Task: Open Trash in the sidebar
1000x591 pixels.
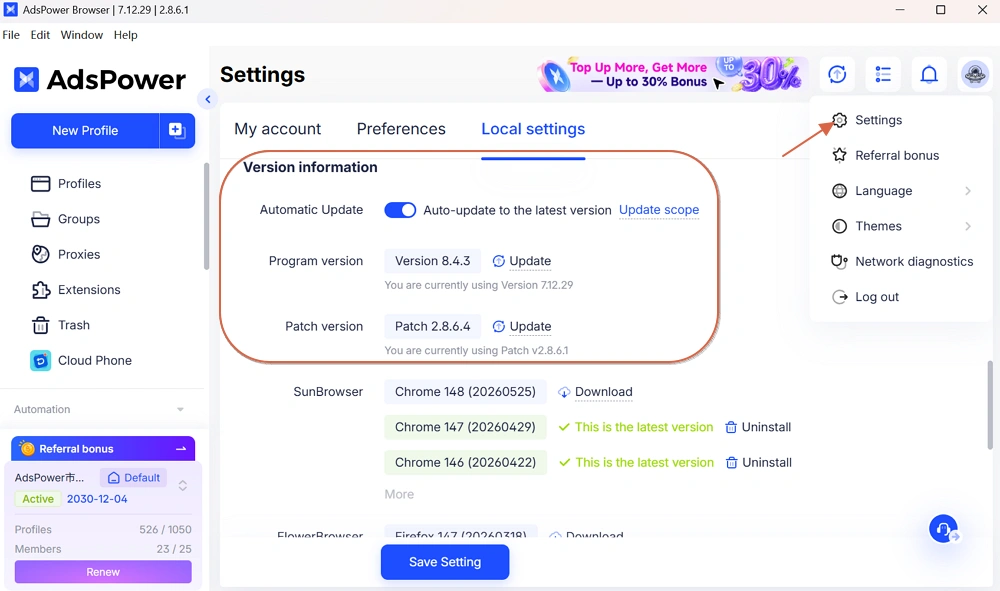Action: 60,325
